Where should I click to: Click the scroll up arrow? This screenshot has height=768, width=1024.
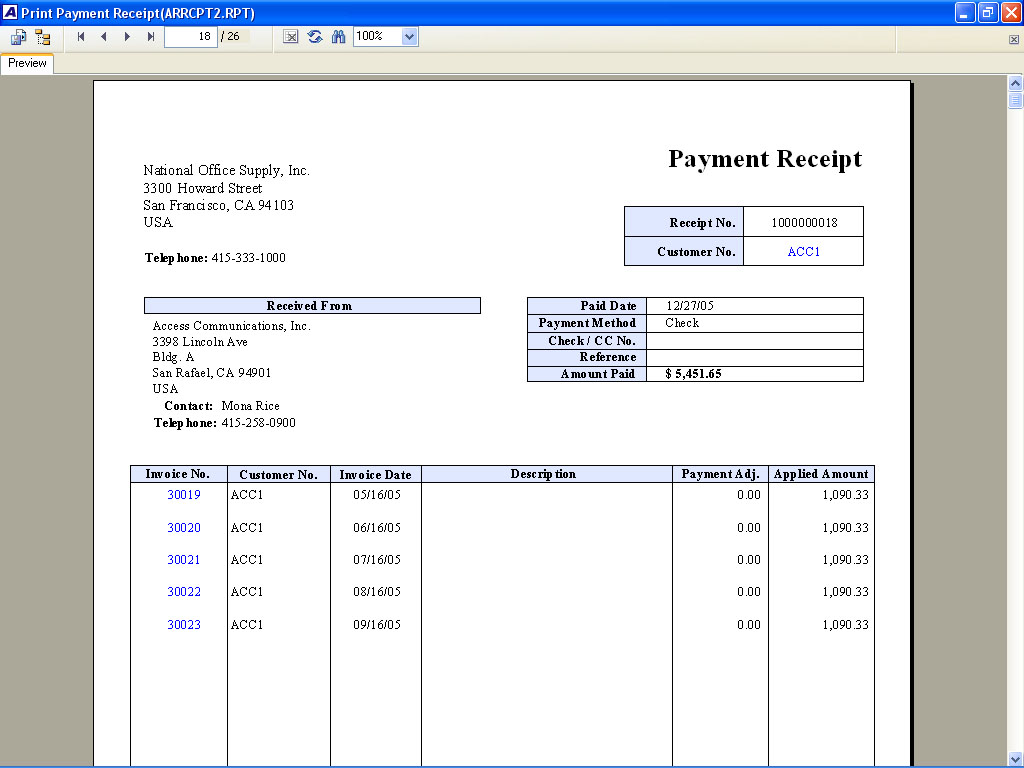(1015, 83)
